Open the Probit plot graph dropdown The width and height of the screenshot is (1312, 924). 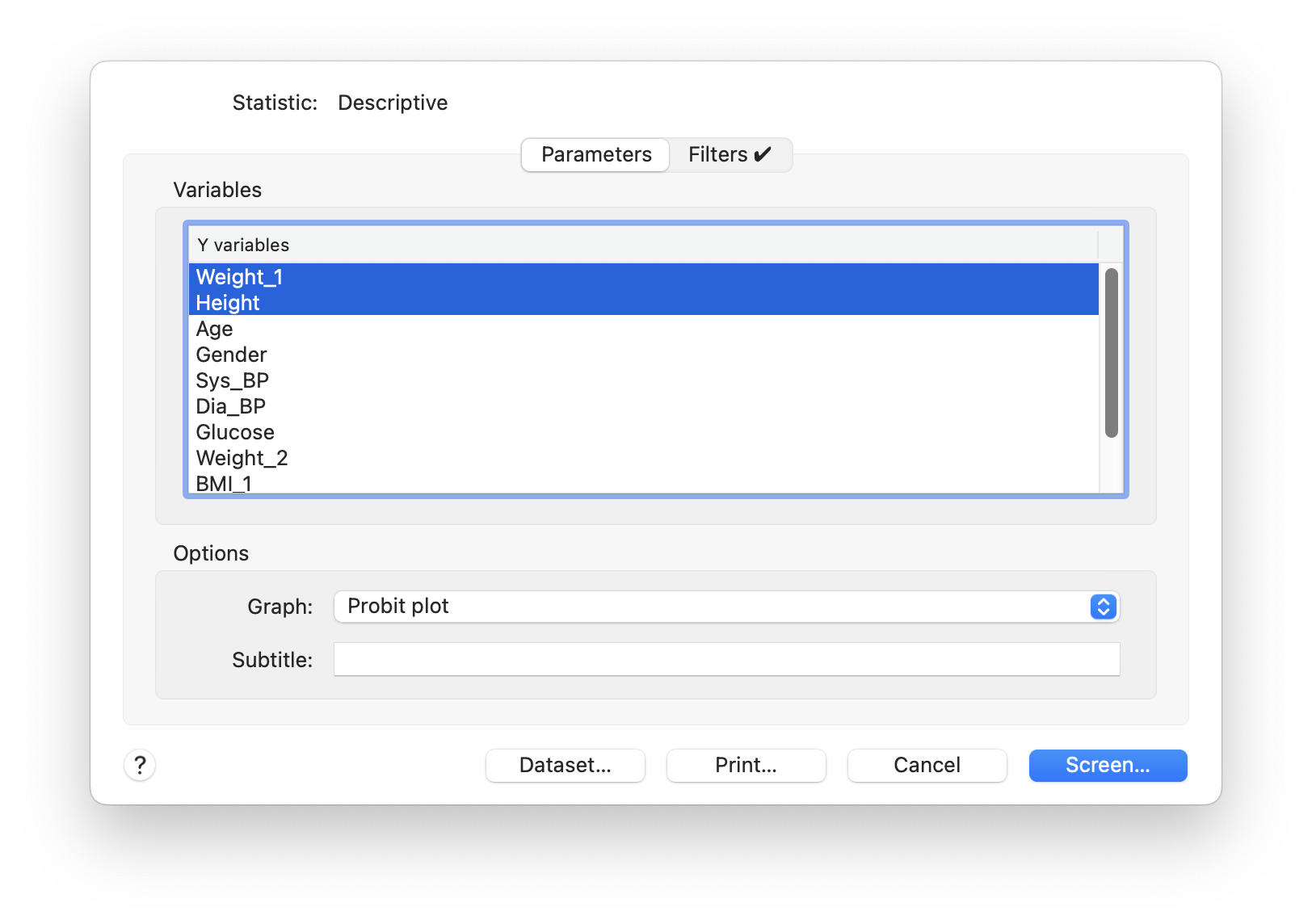(725, 607)
